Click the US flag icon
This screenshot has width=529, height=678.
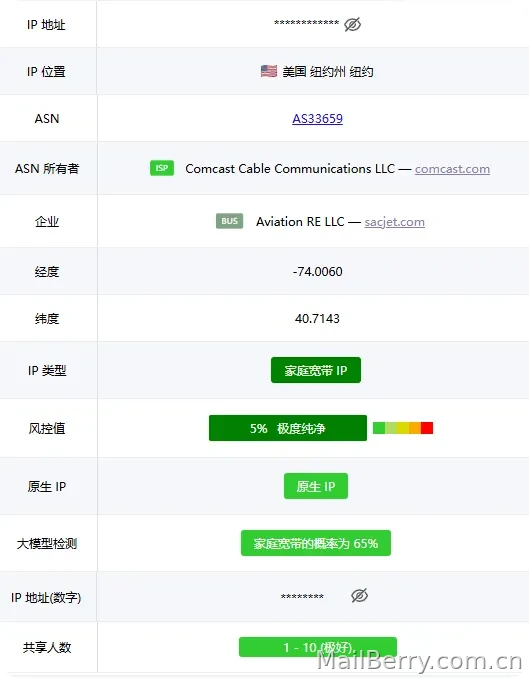269,71
